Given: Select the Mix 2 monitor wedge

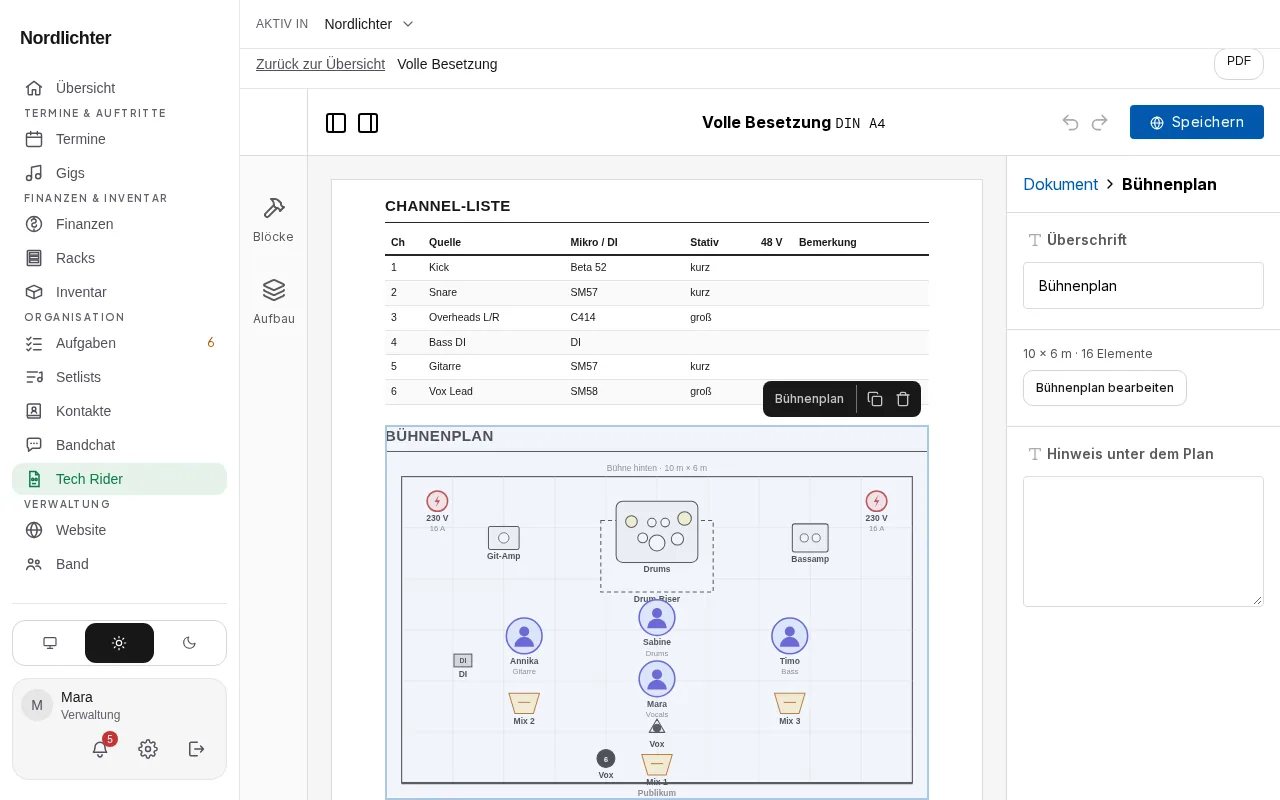Looking at the screenshot, I should click(x=524, y=703).
